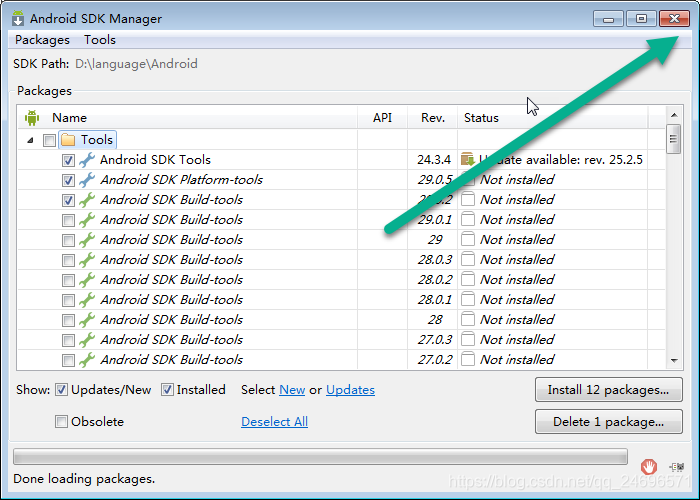This screenshot has height=500, width=700.
Task: Click the red stop icon at bottom
Action: tap(649, 467)
